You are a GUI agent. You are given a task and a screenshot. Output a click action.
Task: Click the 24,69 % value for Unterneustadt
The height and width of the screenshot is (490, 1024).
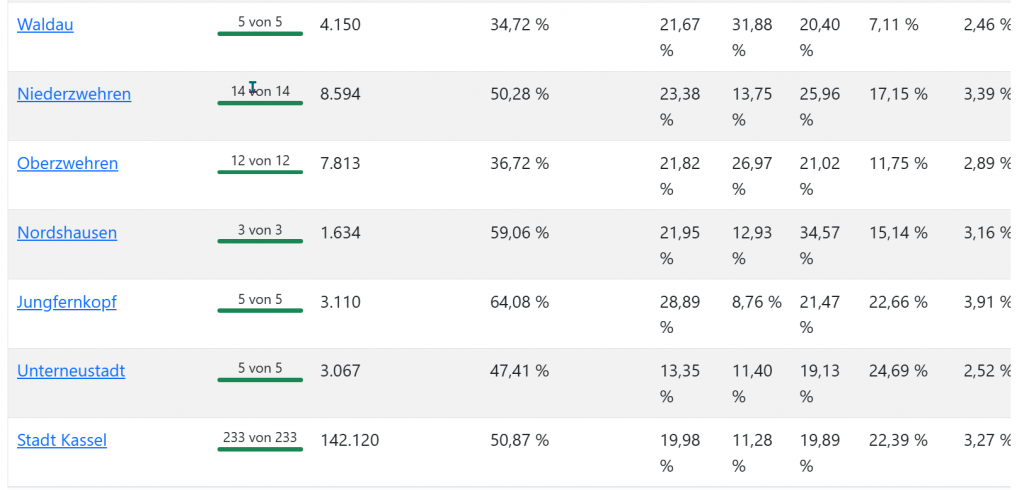(898, 371)
